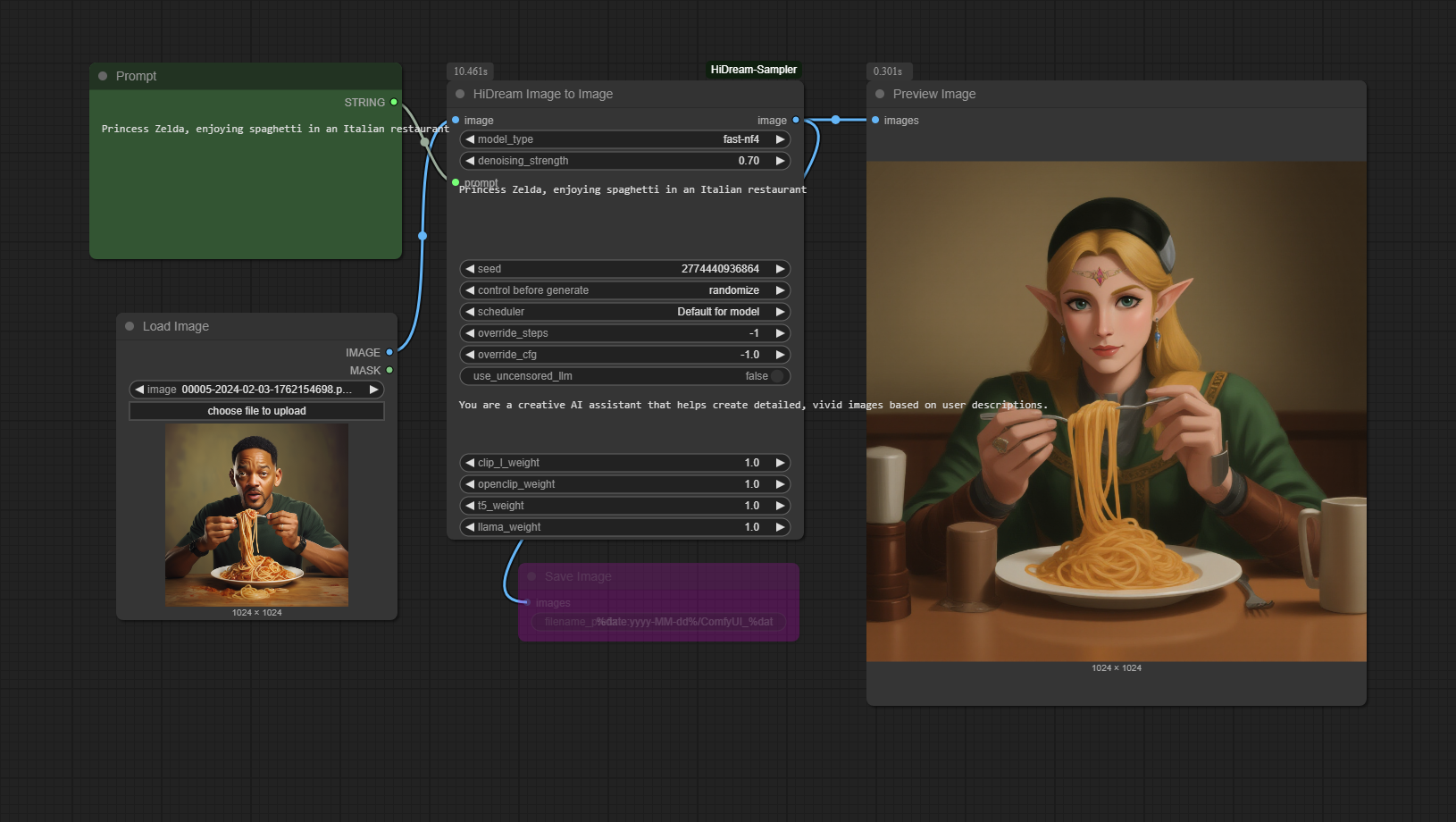Decrease the seed value with left arrow

(x=470, y=269)
